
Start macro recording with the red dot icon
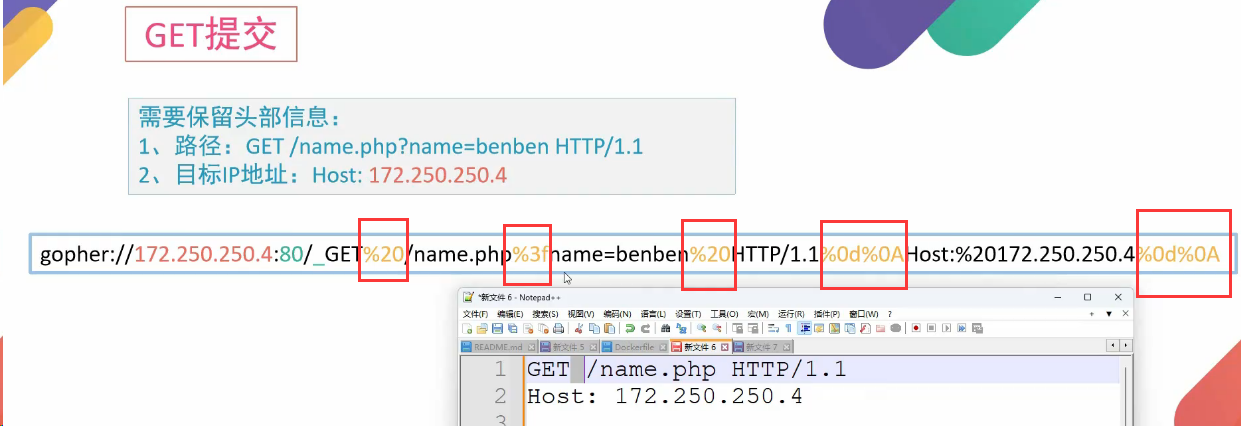(x=914, y=328)
